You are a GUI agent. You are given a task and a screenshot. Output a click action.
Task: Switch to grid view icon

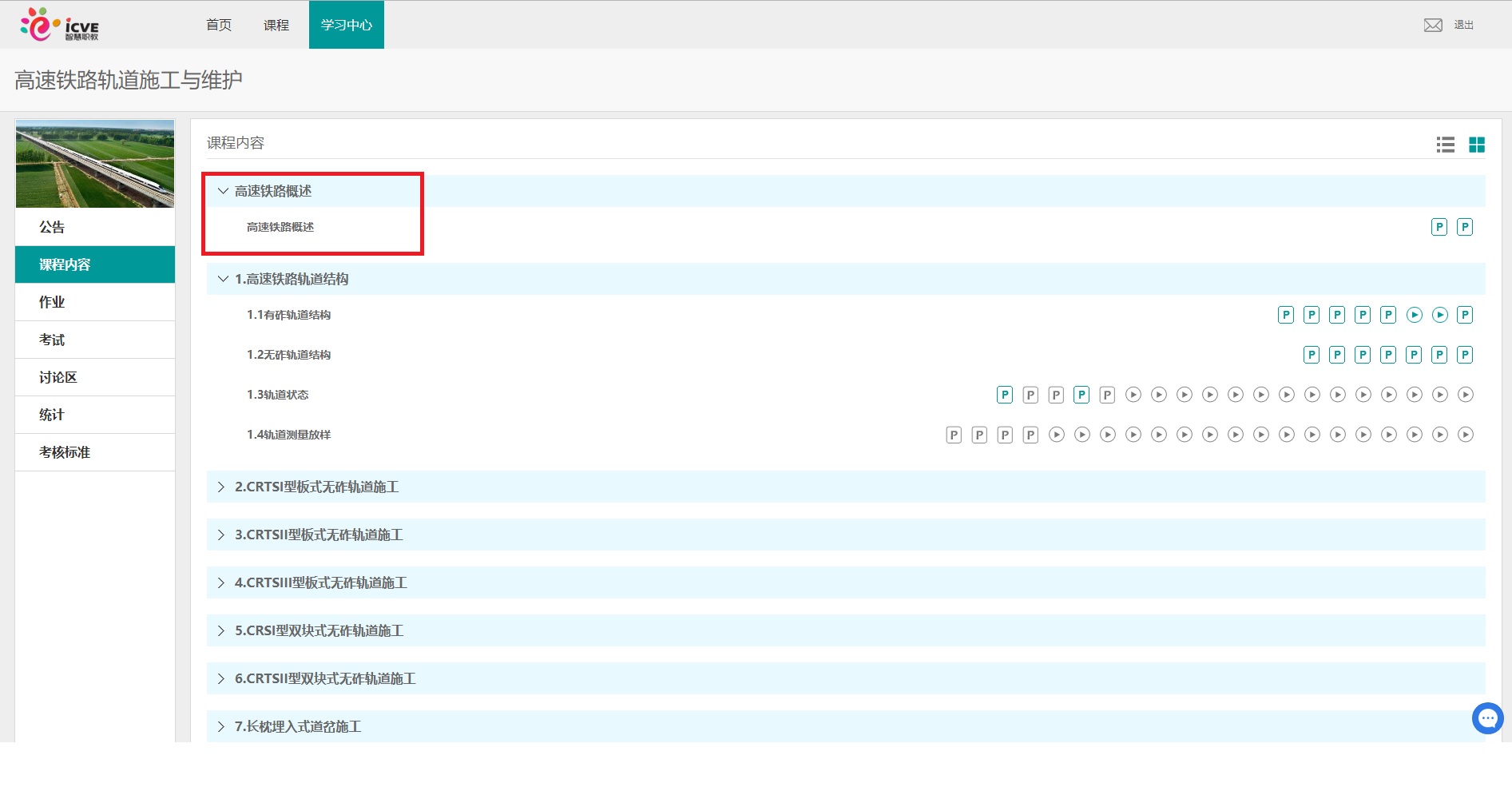tap(1477, 145)
